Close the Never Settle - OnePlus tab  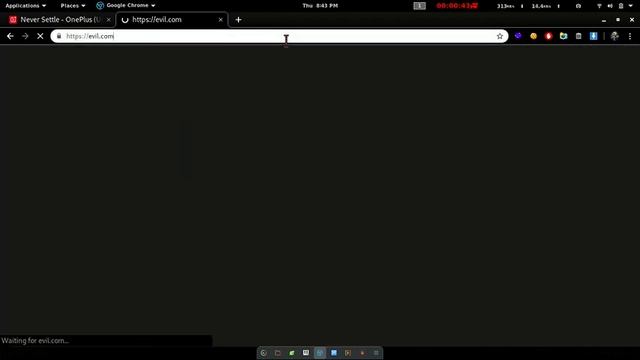pos(109,20)
